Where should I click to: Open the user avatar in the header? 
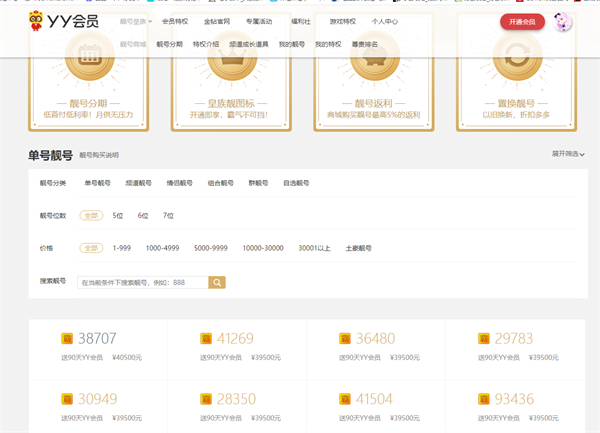562,21
